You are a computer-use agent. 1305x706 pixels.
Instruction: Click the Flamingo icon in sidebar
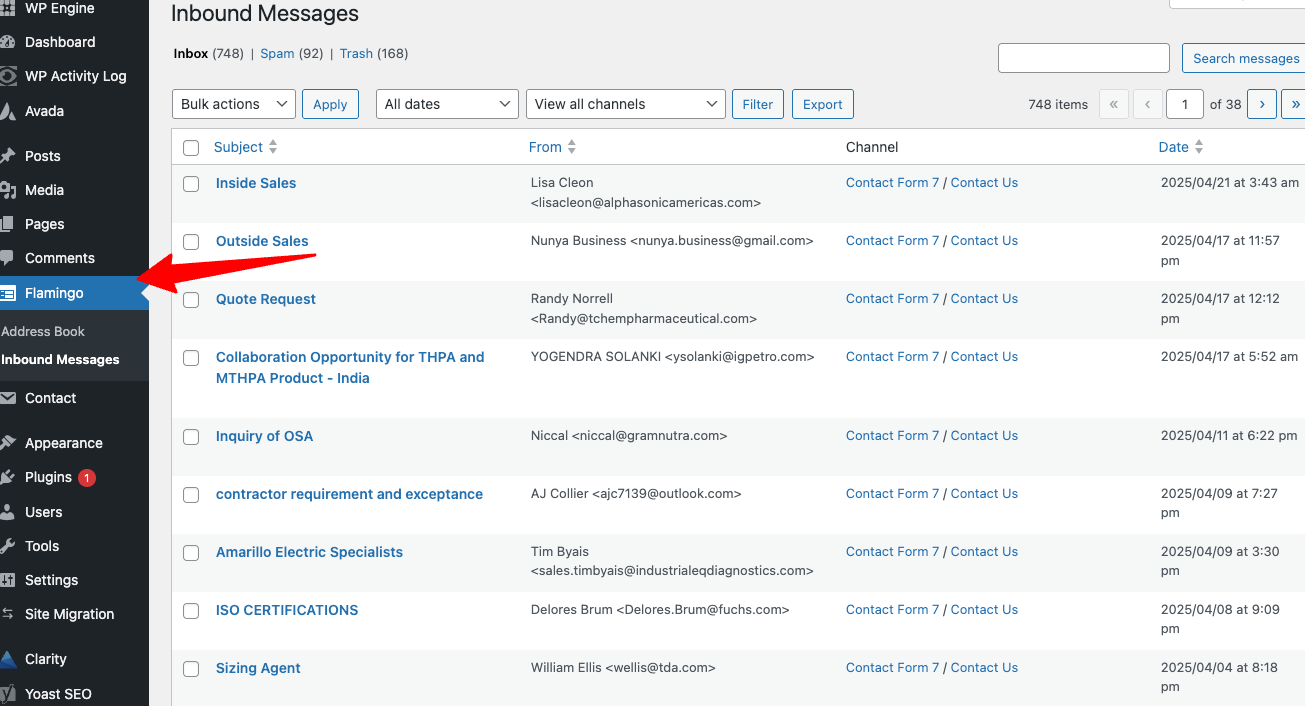point(8,293)
